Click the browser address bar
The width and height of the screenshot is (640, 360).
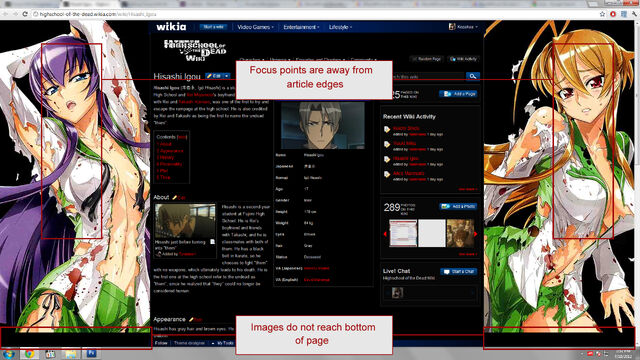click(x=314, y=14)
